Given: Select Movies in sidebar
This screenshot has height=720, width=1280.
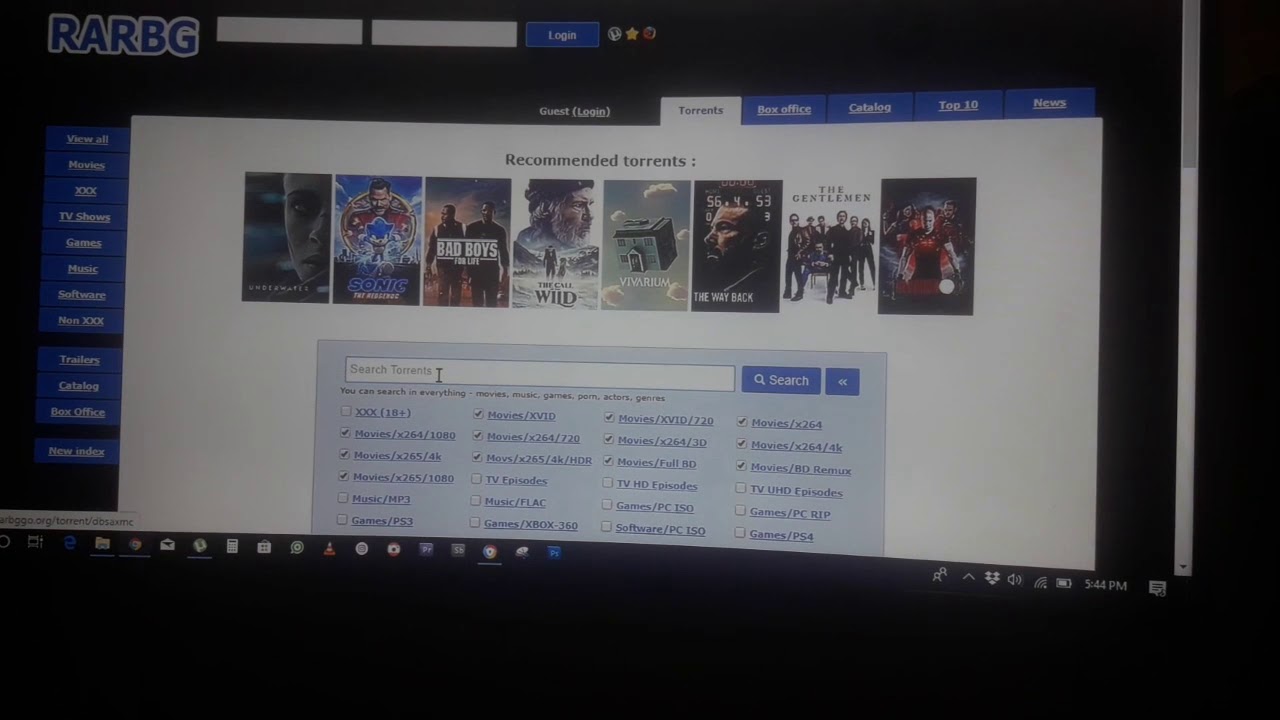Looking at the screenshot, I should (x=86, y=165).
